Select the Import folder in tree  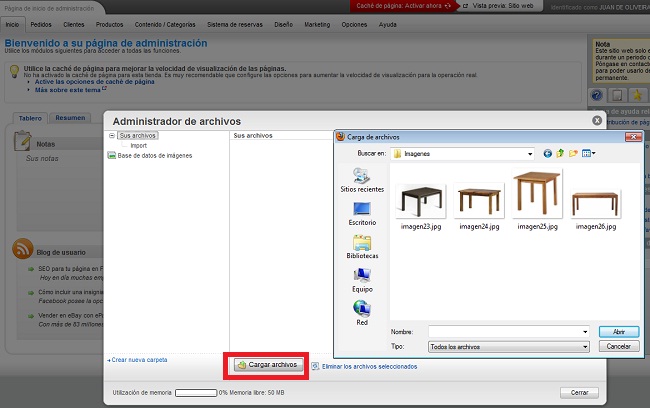coord(138,146)
